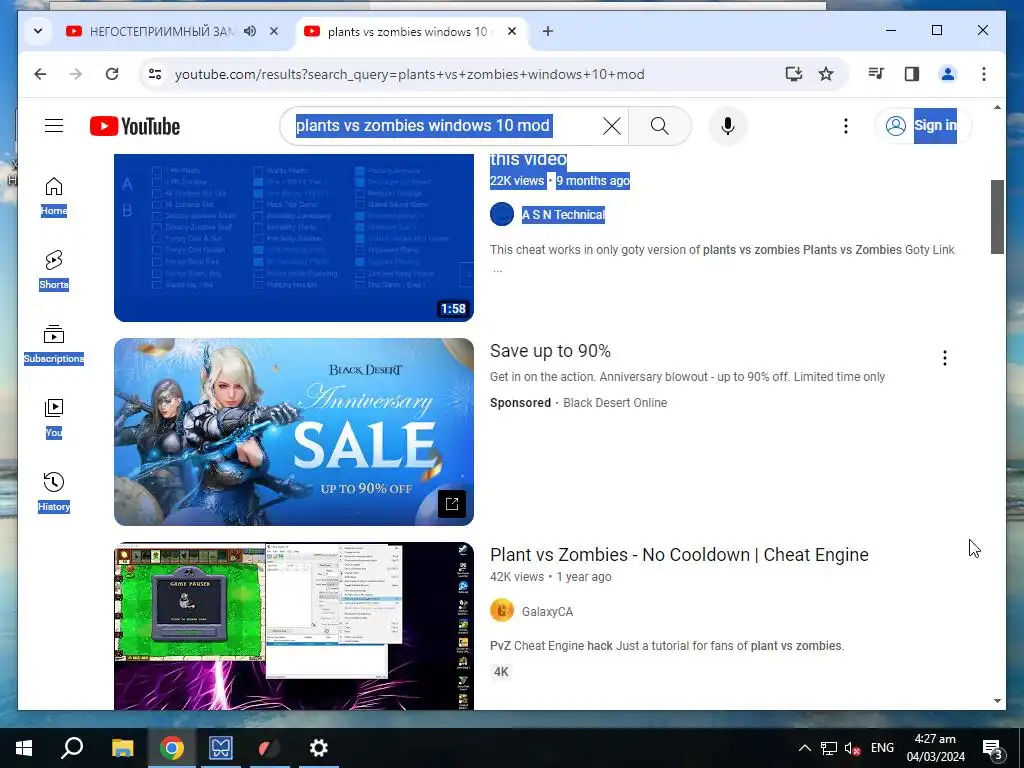Image resolution: width=1024 pixels, height=768 pixels.
Task: Click the scroll down arrow of the page
Action: tap(997, 701)
